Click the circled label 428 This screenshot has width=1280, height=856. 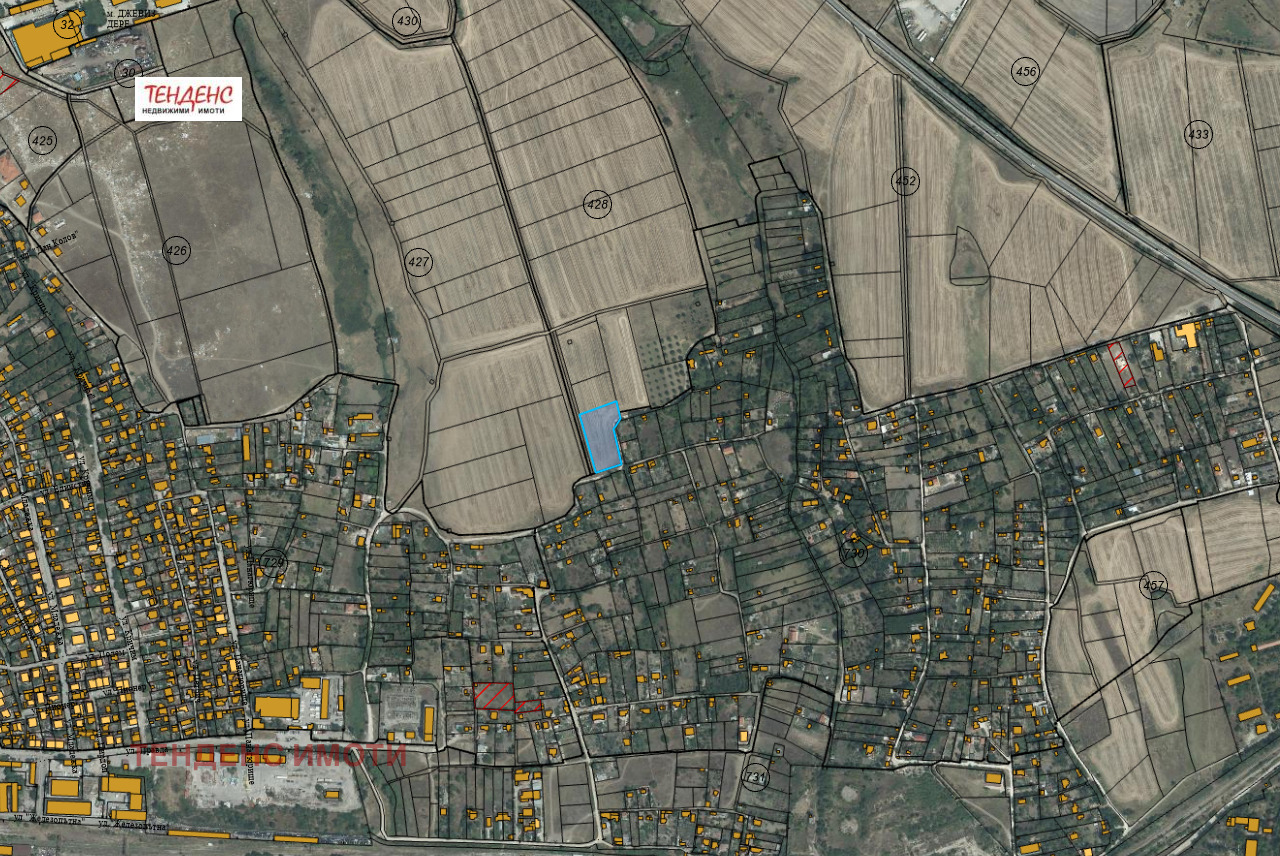[597, 205]
